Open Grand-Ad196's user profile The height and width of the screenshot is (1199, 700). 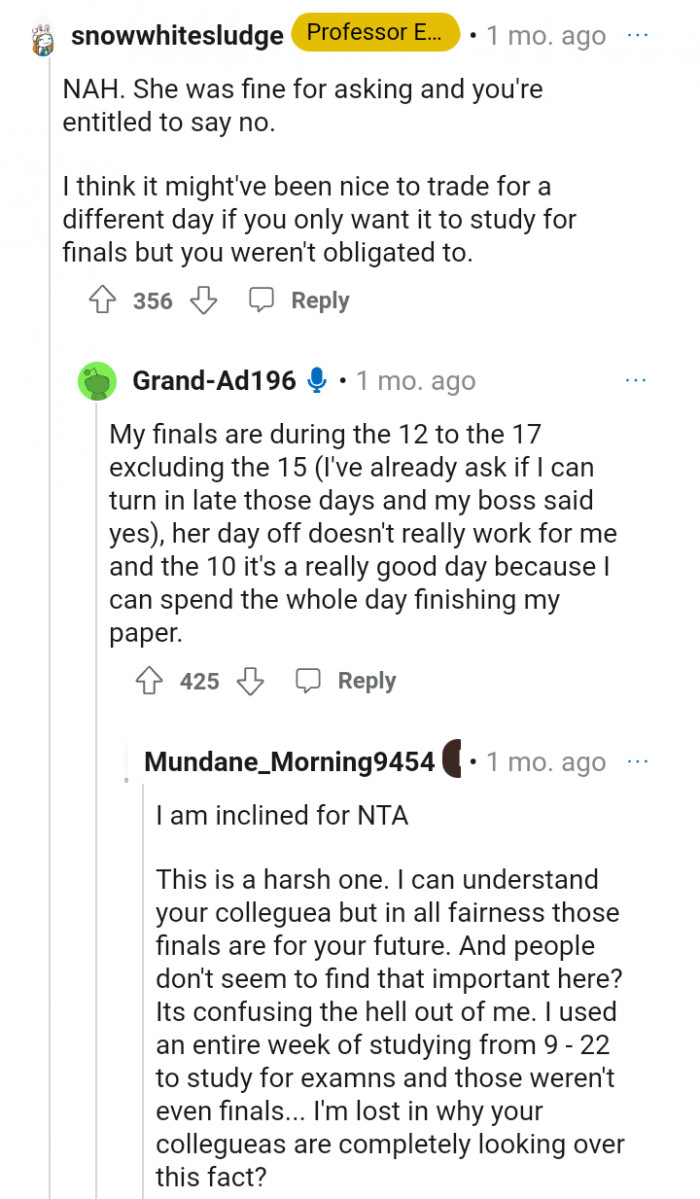click(x=214, y=381)
